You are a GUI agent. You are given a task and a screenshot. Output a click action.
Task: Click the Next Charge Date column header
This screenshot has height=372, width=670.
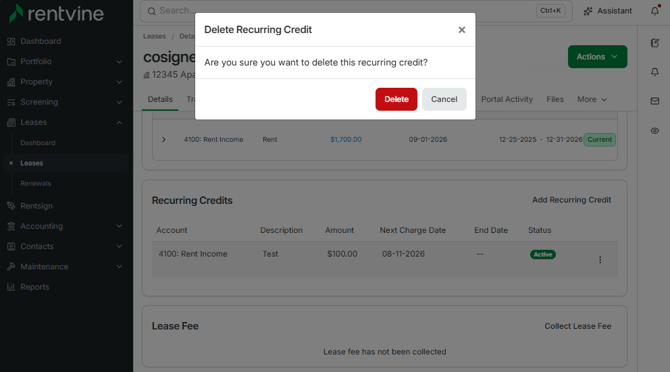point(413,230)
